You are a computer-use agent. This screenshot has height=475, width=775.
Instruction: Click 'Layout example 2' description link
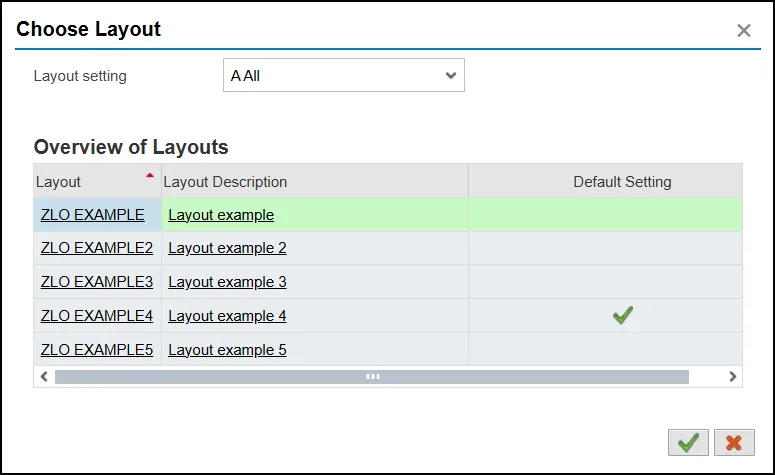227,248
